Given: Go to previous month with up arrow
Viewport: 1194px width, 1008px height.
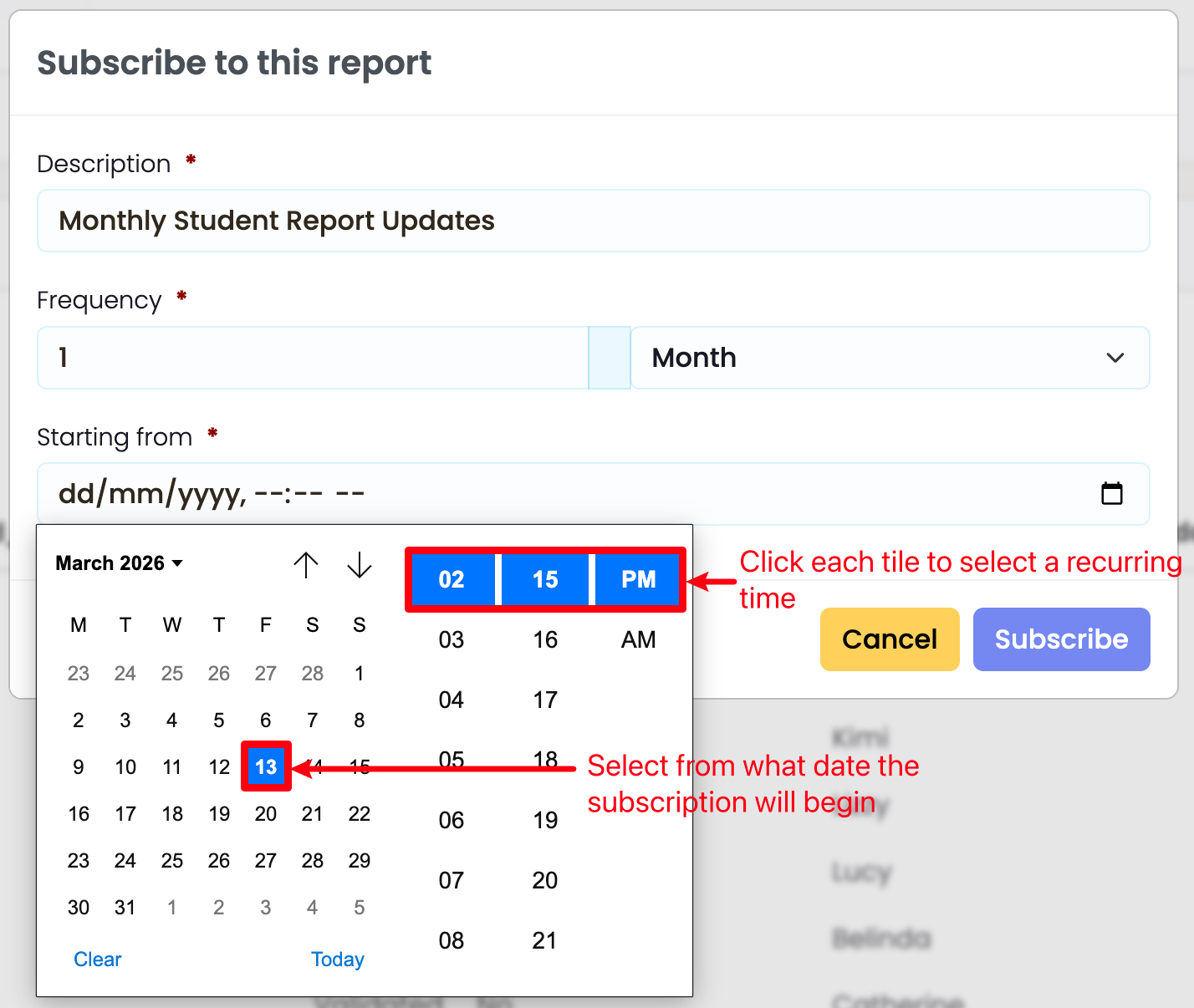Looking at the screenshot, I should pyautogui.click(x=306, y=565).
